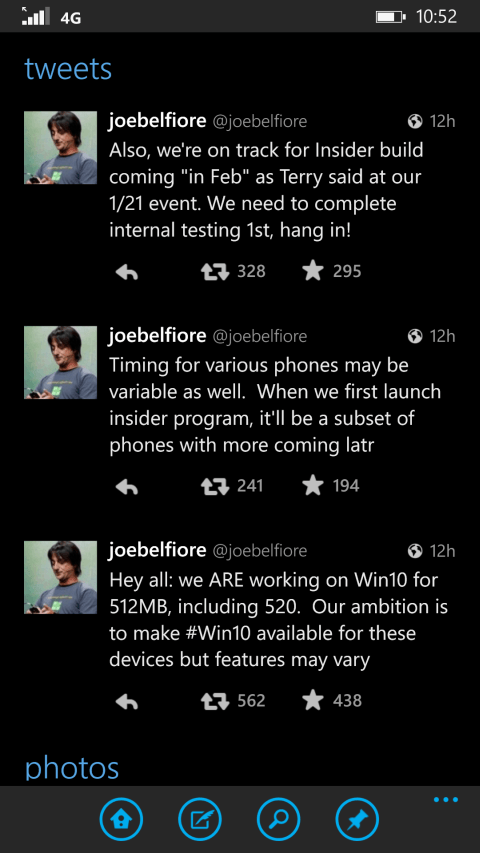Viewport: 480px width, 853px height.
Task: Star the tweet with 194 favorites
Action: tap(313, 485)
